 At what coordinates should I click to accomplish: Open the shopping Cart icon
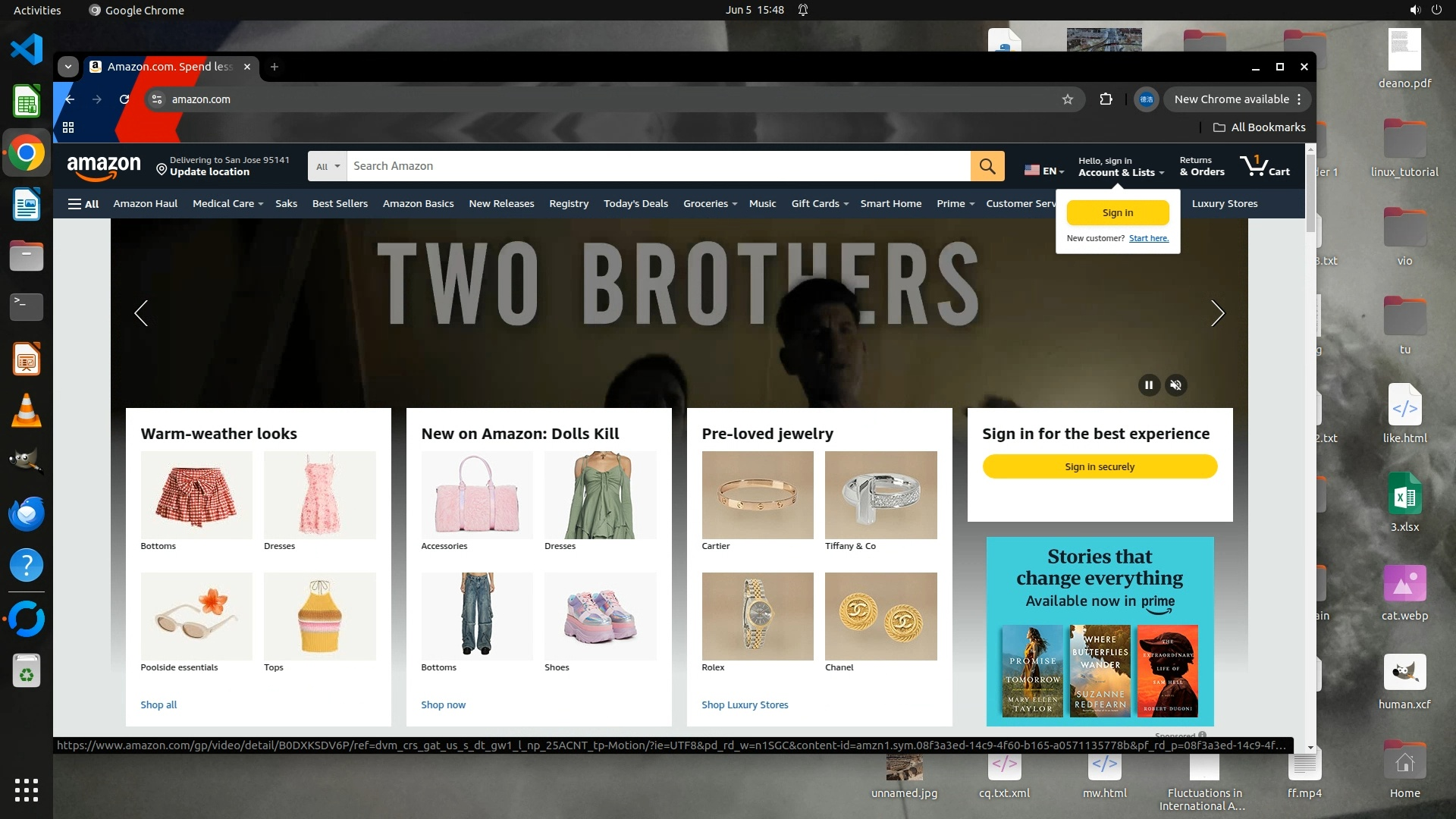pos(1264,166)
